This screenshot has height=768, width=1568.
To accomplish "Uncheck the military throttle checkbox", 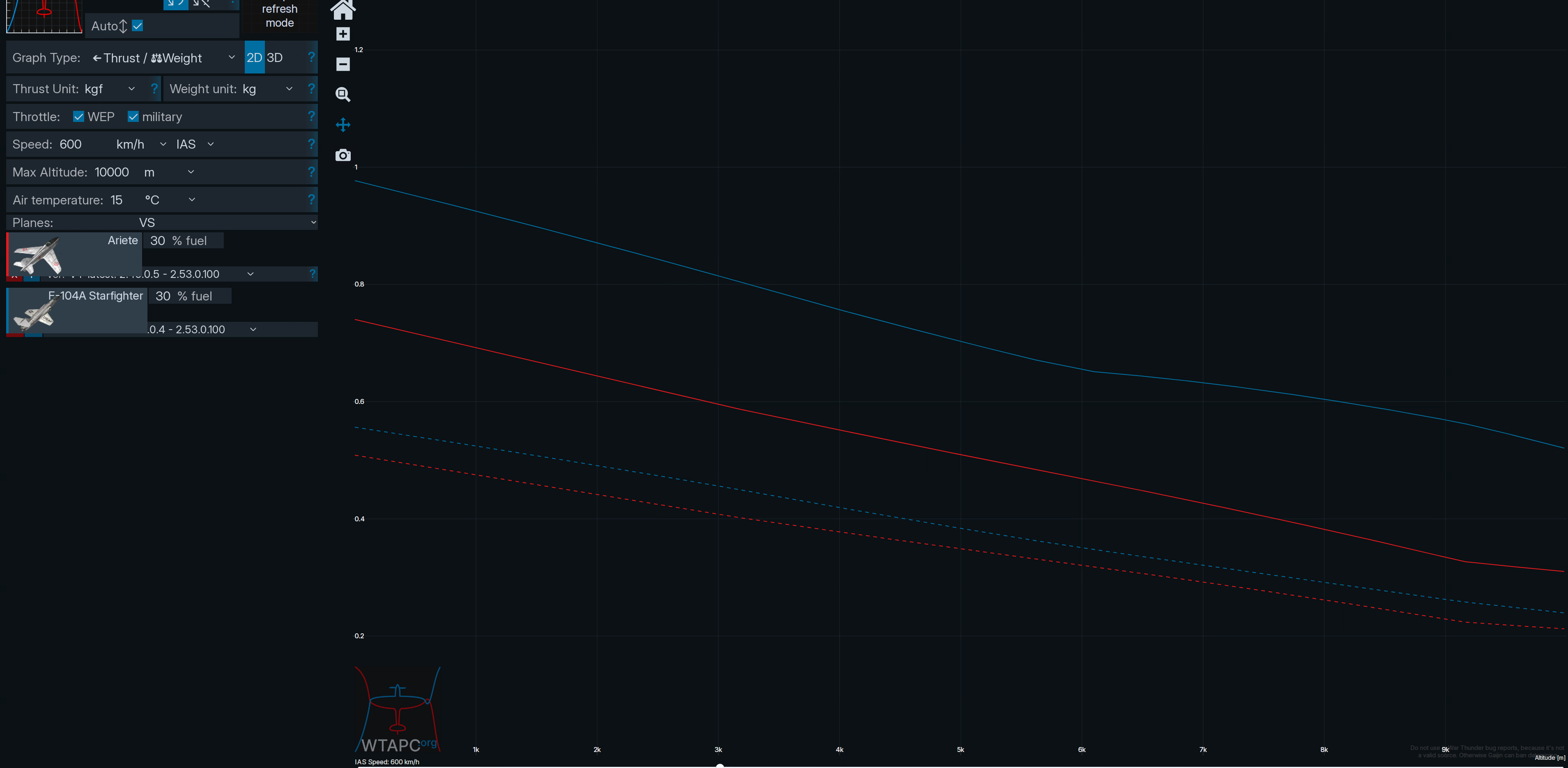I will [x=133, y=116].
